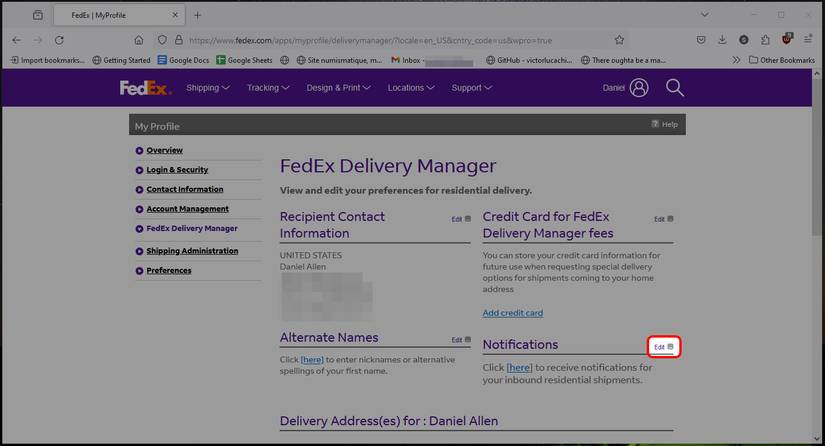
Task: Click the unlabeled globe bookmark after Google Sheets
Action: 285,60
